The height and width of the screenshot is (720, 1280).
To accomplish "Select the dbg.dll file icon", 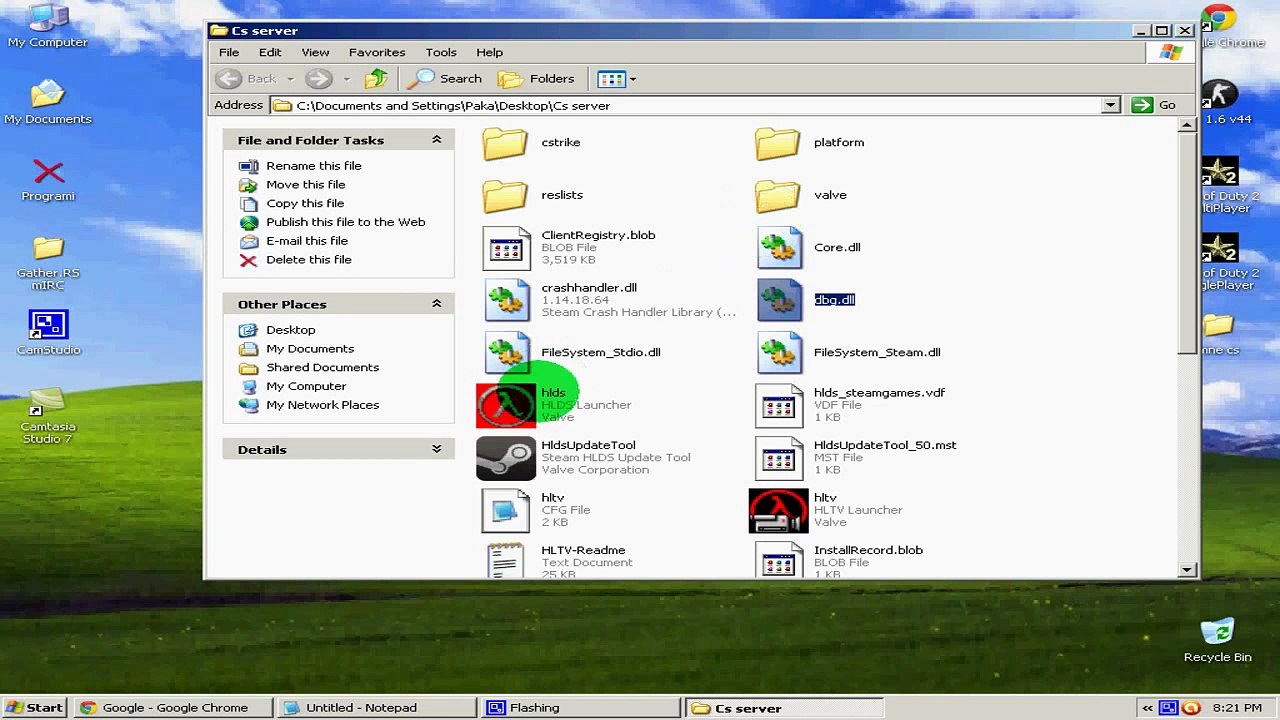I will click(x=779, y=300).
